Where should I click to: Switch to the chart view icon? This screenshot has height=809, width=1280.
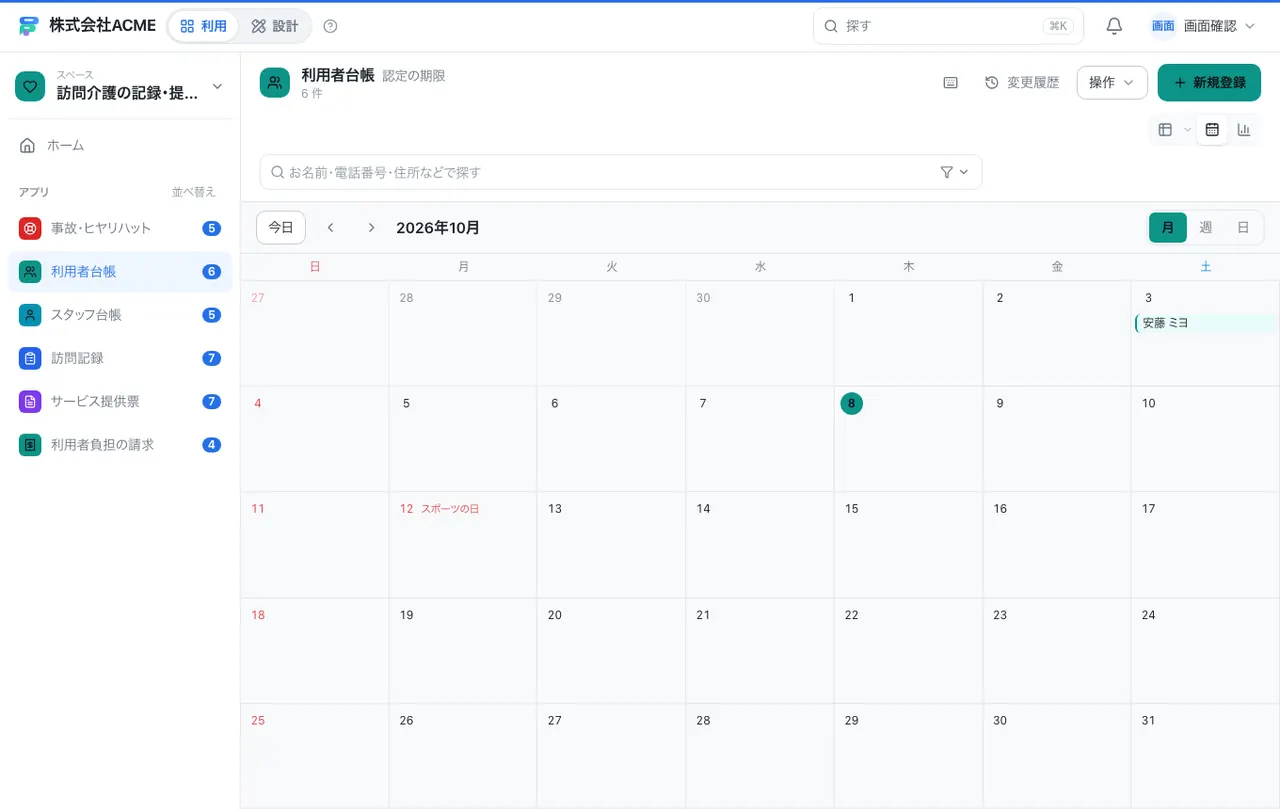1244,129
